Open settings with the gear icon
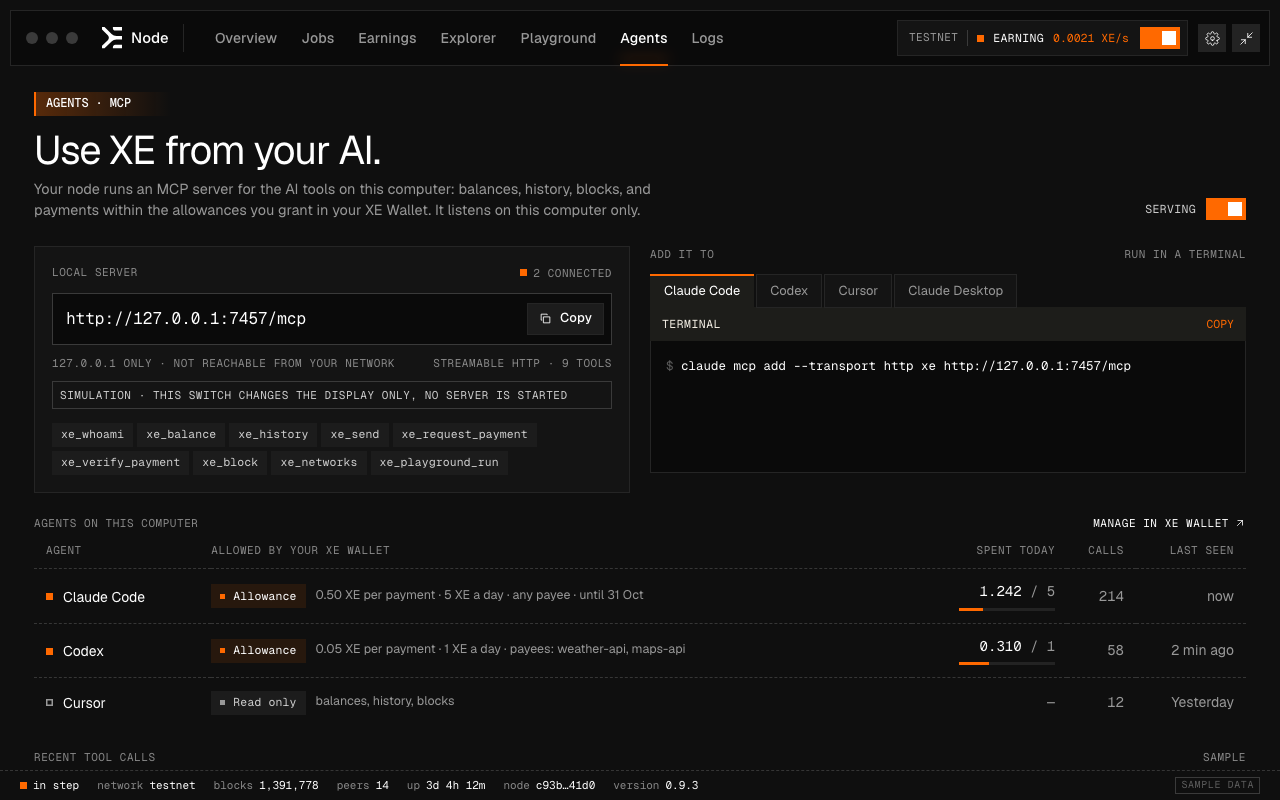This screenshot has width=1280, height=800. click(x=1212, y=38)
